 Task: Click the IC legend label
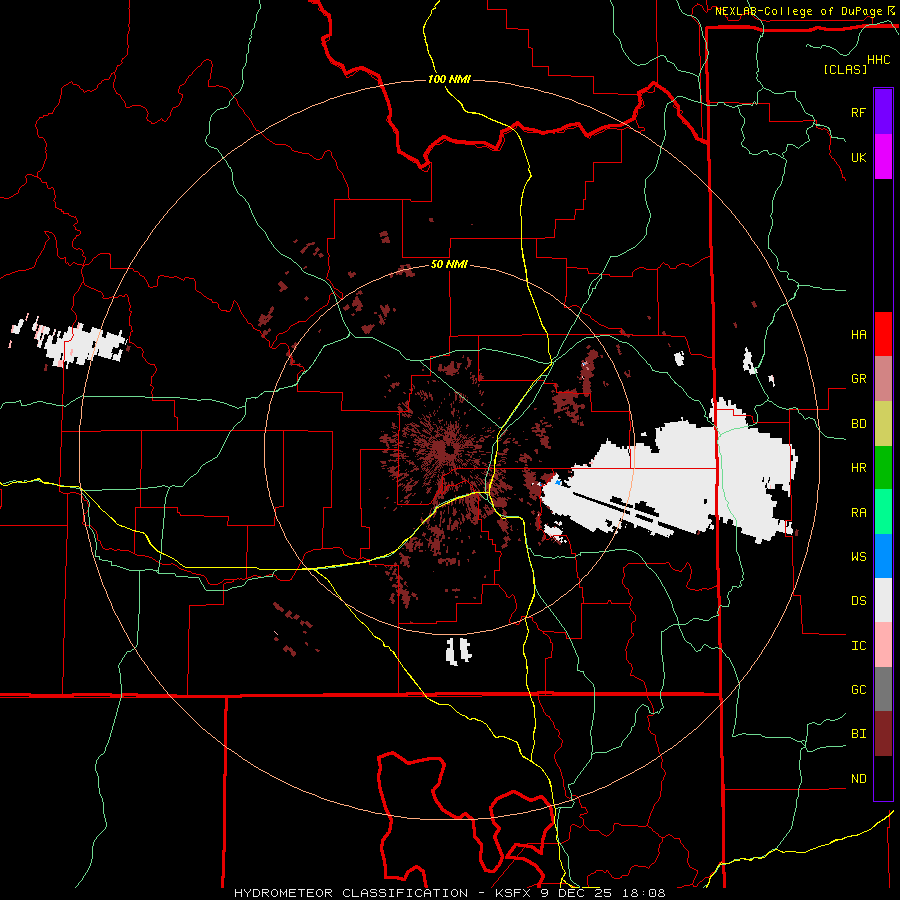tap(859, 646)
